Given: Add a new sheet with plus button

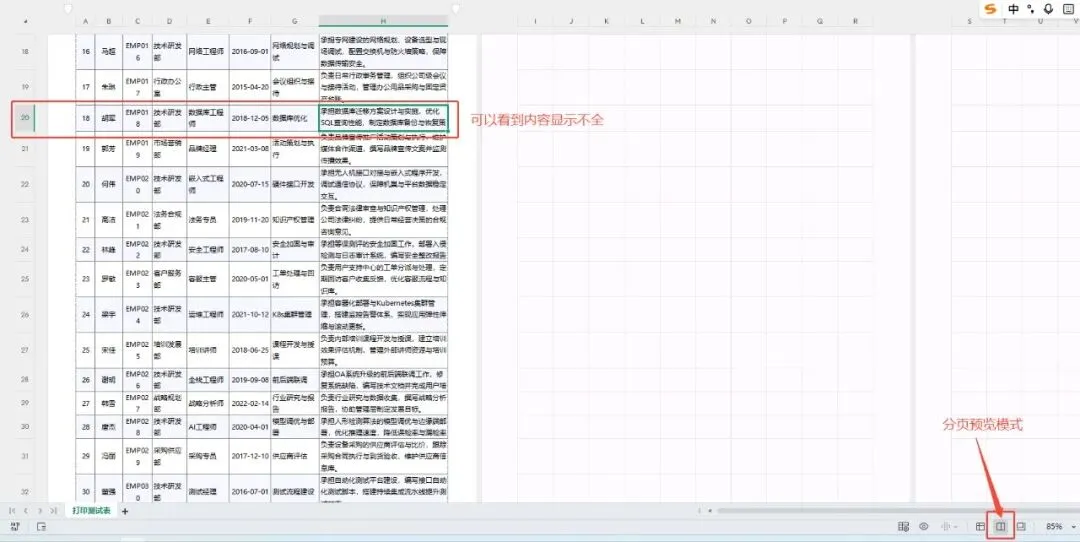Looking at the screenshot, I should (125, 511).
